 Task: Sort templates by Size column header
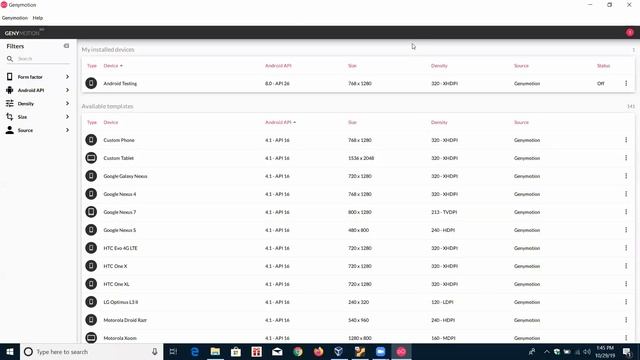(352, 122)
